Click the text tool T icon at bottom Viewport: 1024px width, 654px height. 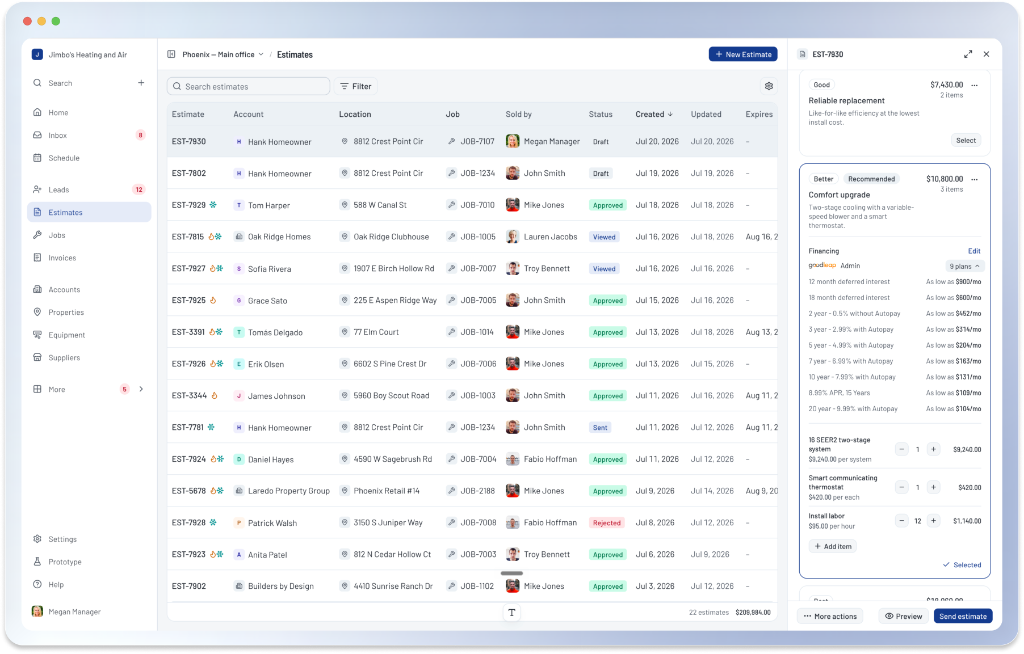click(x=511, y=613)
